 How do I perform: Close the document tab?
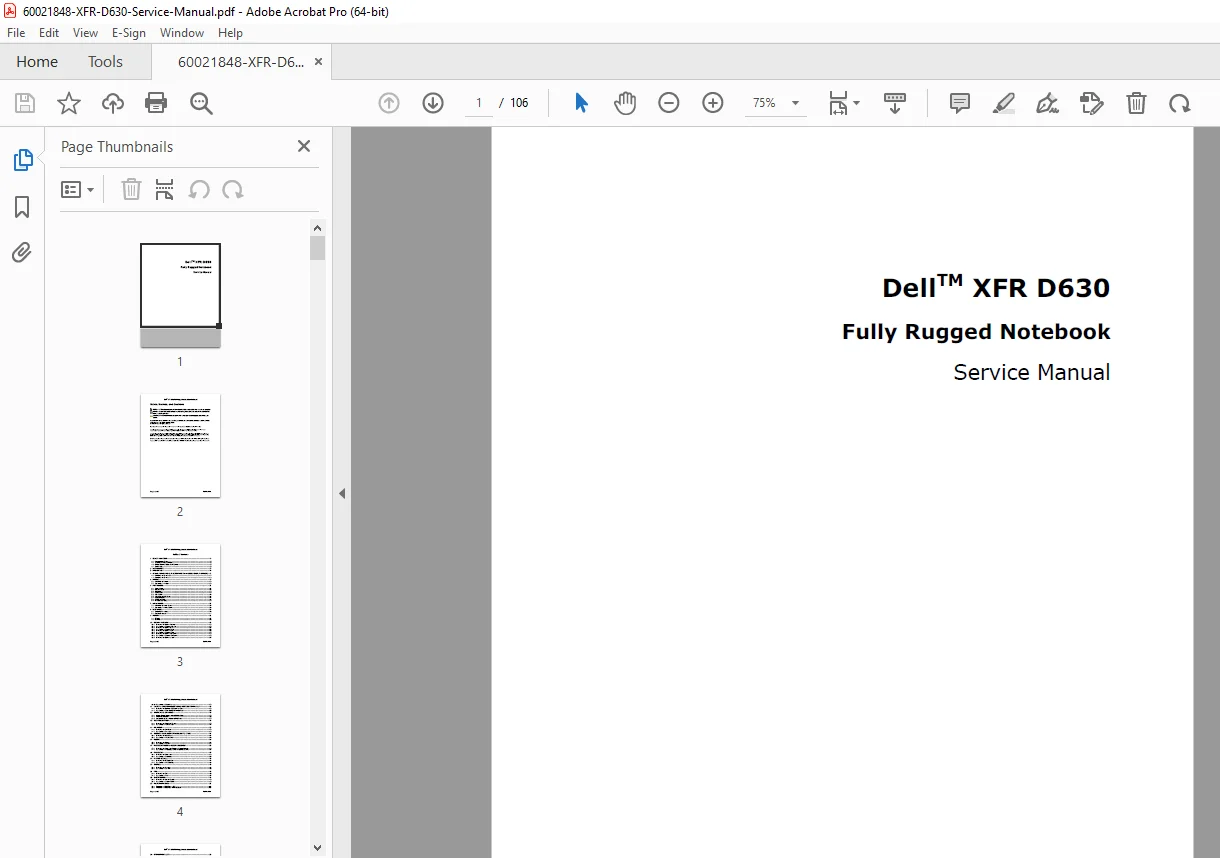[318, 62]
